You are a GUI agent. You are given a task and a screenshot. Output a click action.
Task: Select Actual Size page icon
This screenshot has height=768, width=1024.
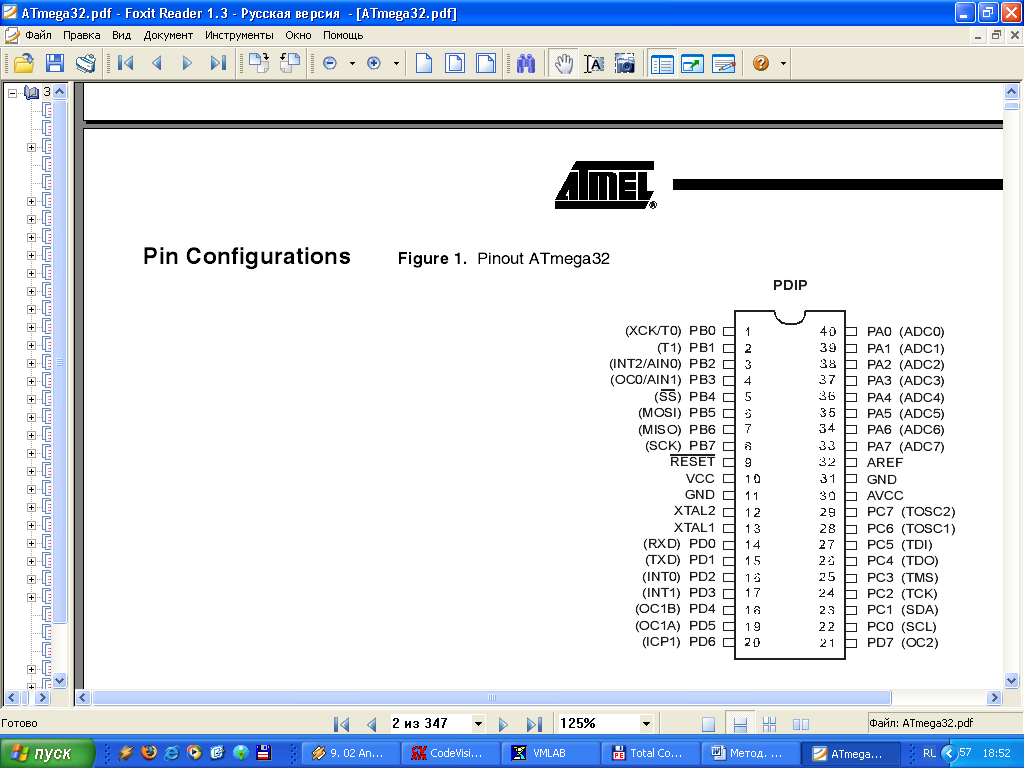click(424, 63)
